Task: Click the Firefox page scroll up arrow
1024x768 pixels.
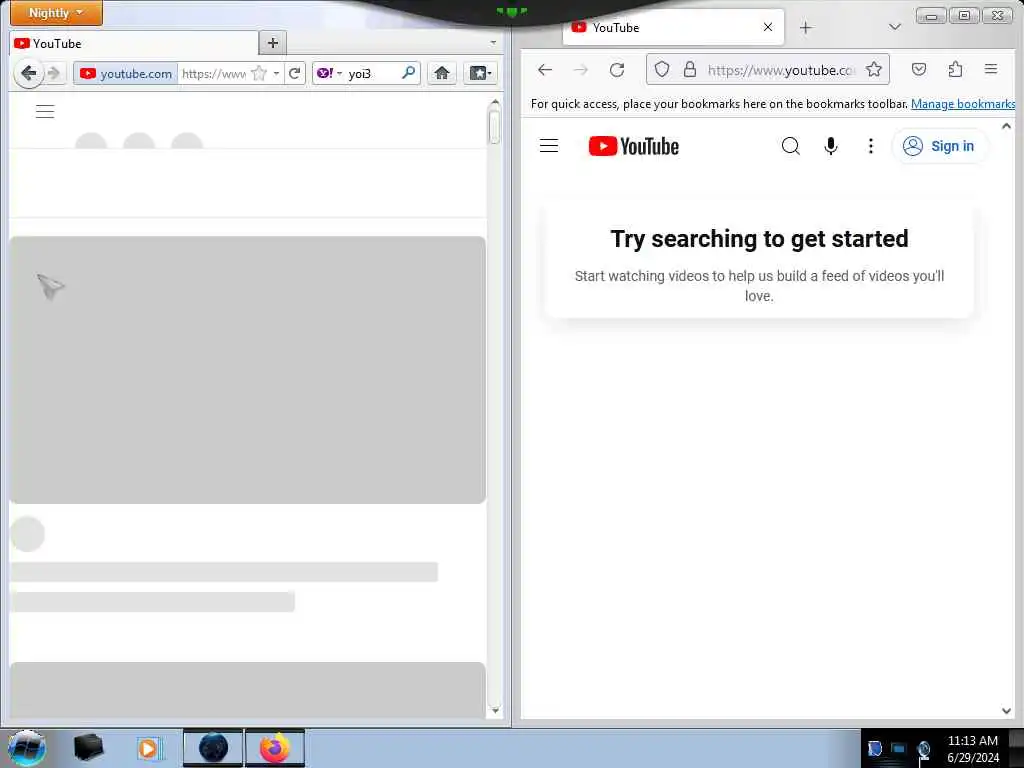Action: 1006,126
